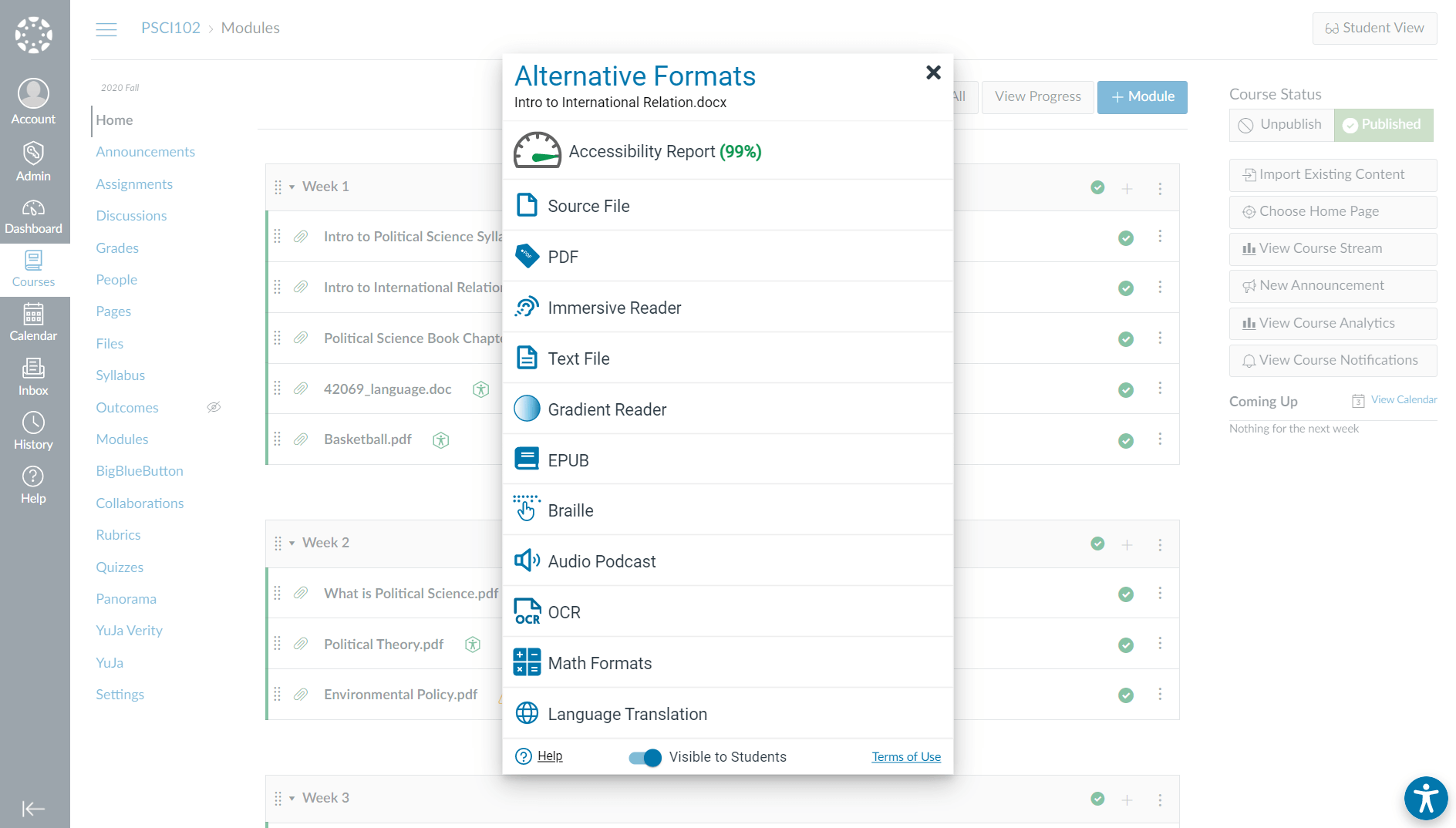Go to Calendar in global navigation
Viewport: 1456px width, 828px height.
[x=33, y=322]
